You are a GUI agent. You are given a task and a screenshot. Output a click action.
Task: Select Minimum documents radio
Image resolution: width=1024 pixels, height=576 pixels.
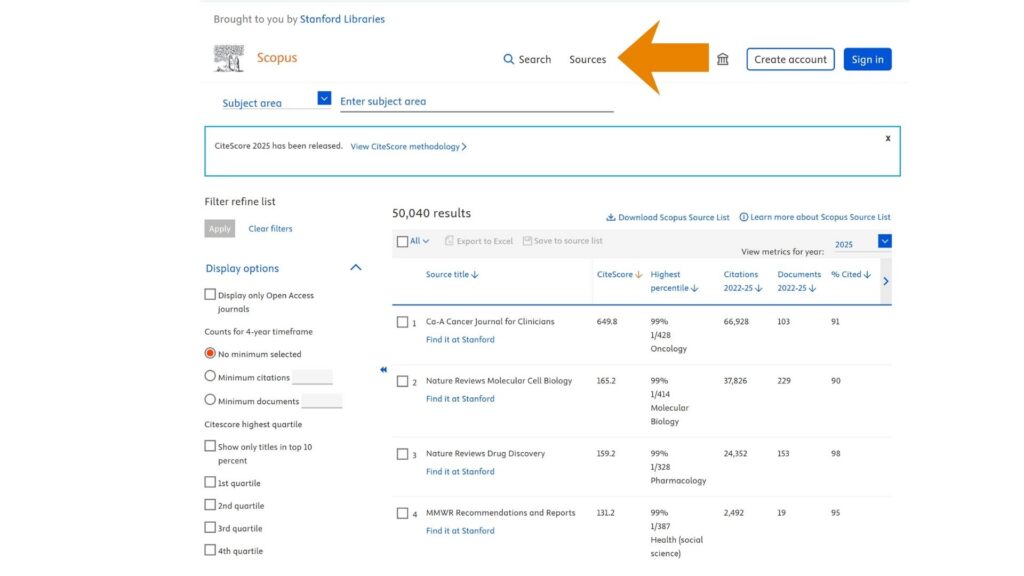(210, 400)
